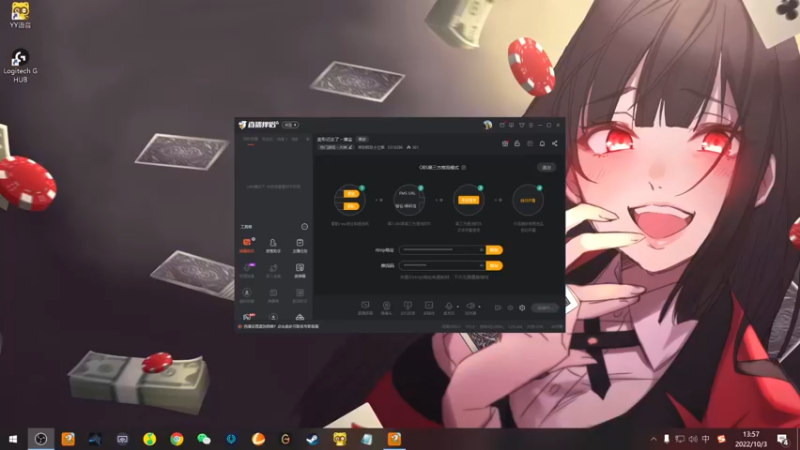Click the orange text in the fourth step circle
The image size is (800, 450).
(528, 201)
